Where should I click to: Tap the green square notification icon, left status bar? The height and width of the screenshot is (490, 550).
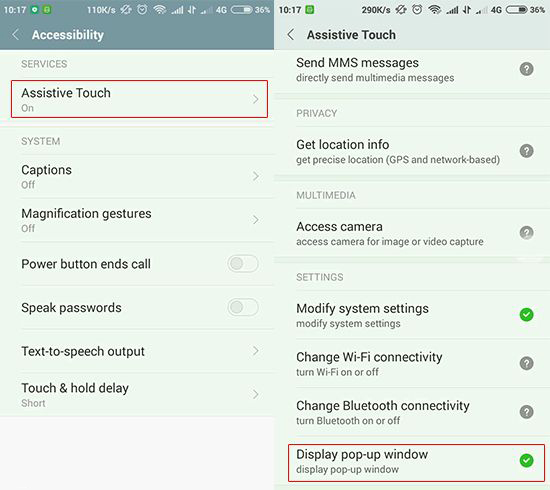[47, 10]
